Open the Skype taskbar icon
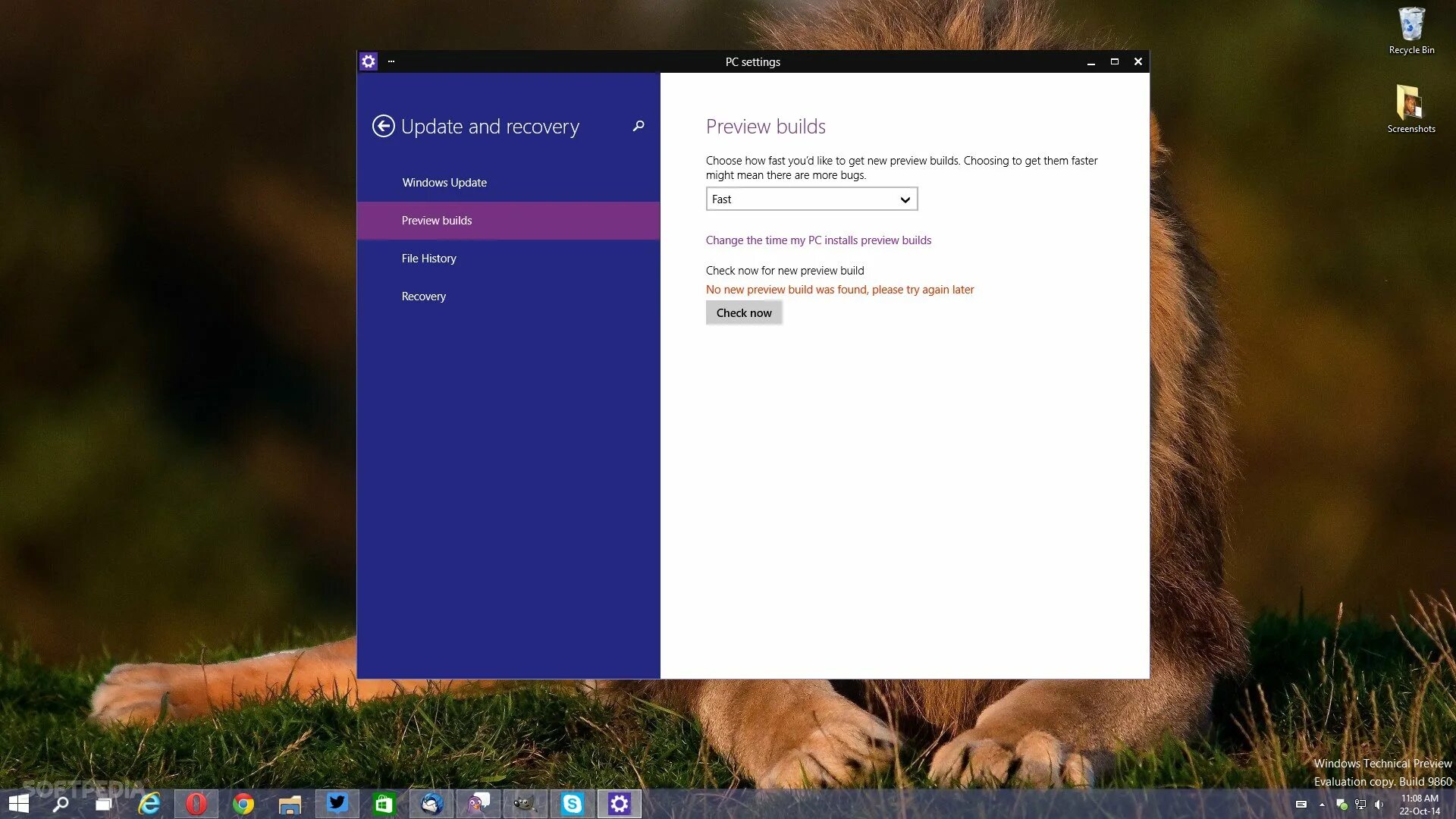The image size is (1456, 819). pyautogui.click(x=573, y=804)
